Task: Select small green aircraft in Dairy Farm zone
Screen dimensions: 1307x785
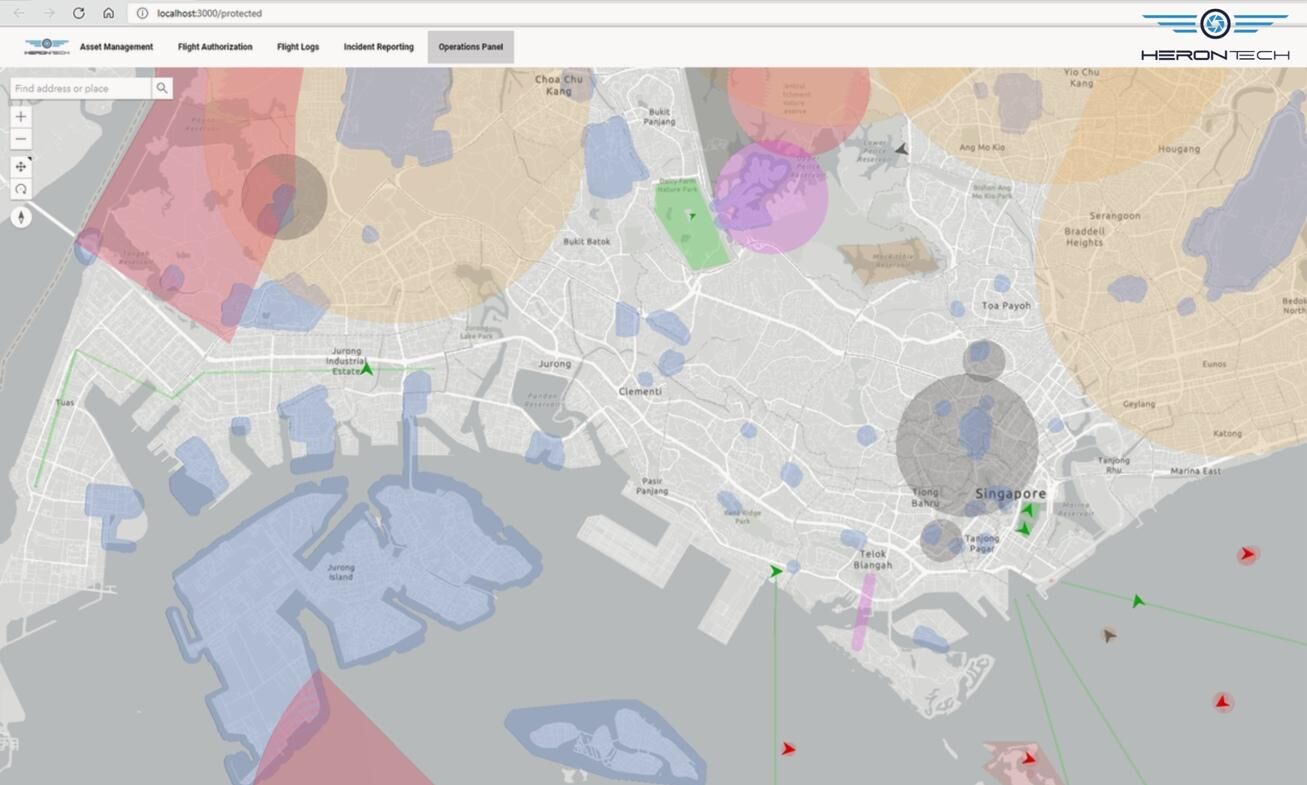Action: [x=691, y=215]
